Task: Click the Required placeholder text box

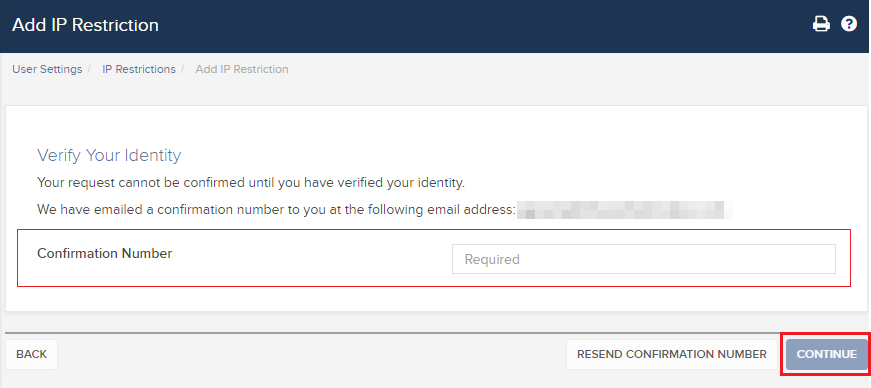Action: (x=644, y=259)
